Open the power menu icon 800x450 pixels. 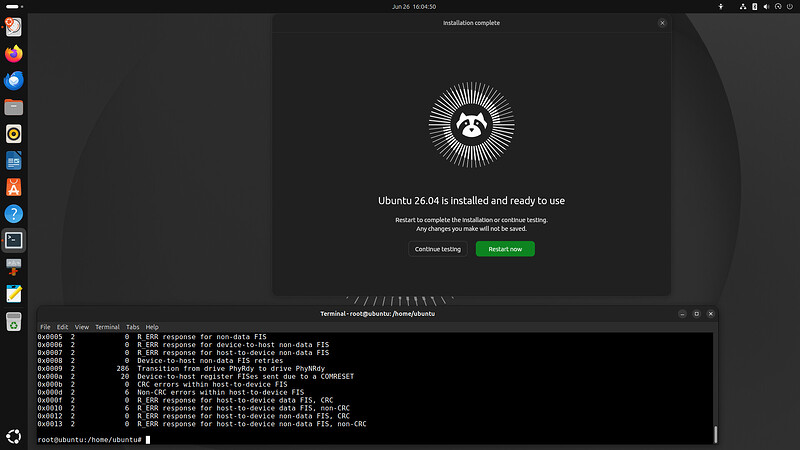point(790,7)
